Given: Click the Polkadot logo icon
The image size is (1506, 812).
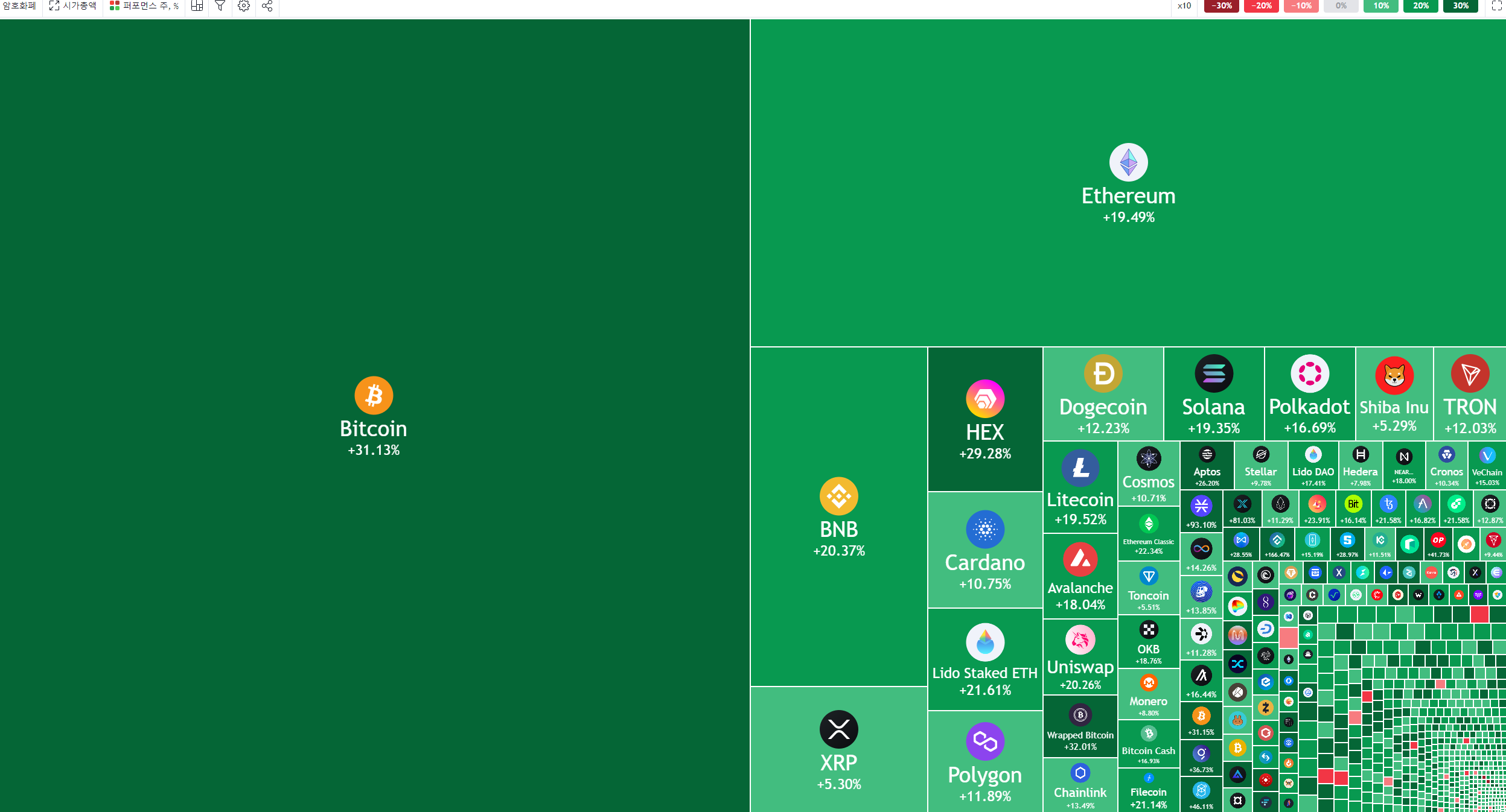Looking at the screenshot, I should tap(1310, 374).
